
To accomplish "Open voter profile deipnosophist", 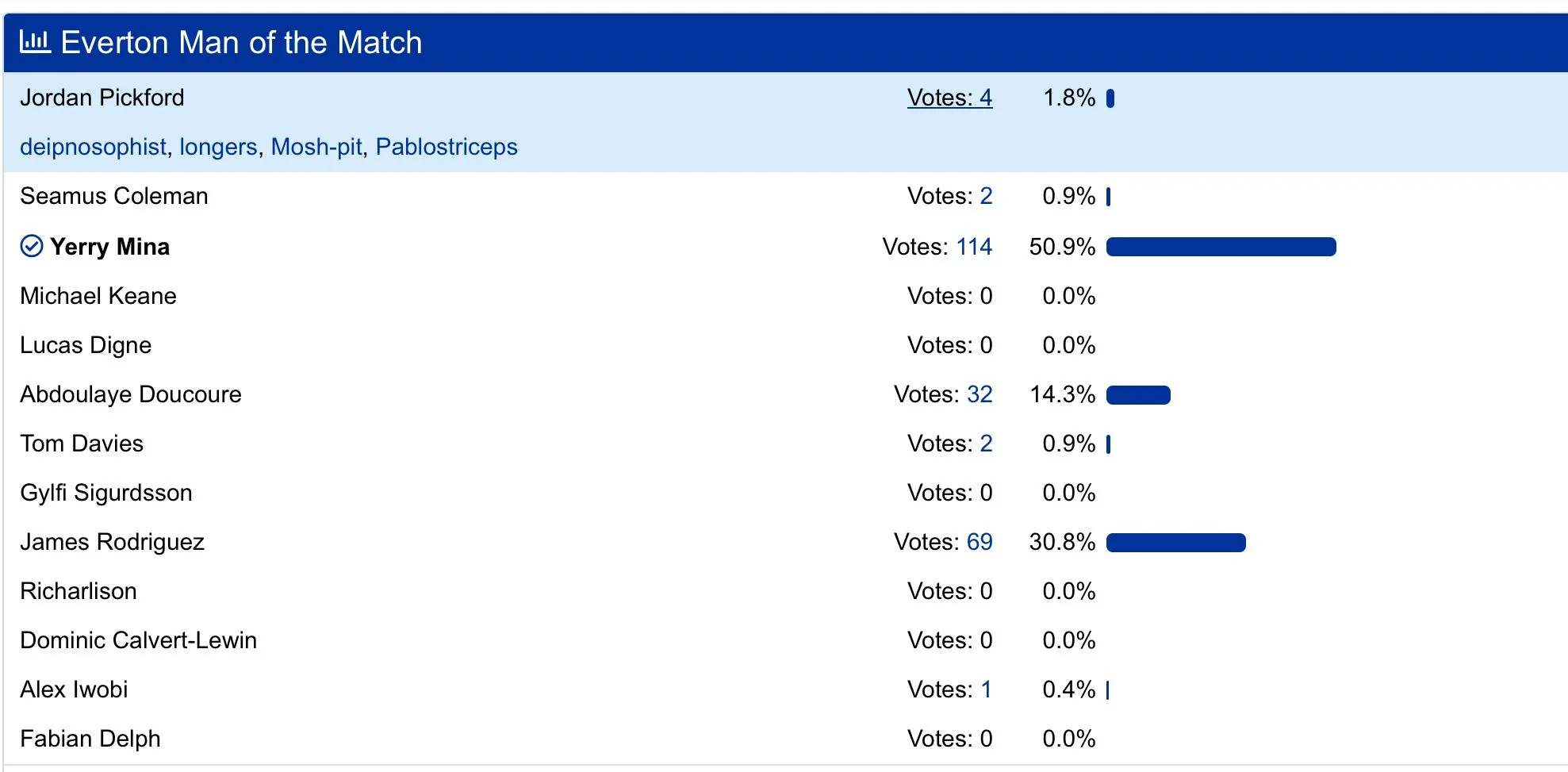I will pyautogui.click(x=93, y=147).
